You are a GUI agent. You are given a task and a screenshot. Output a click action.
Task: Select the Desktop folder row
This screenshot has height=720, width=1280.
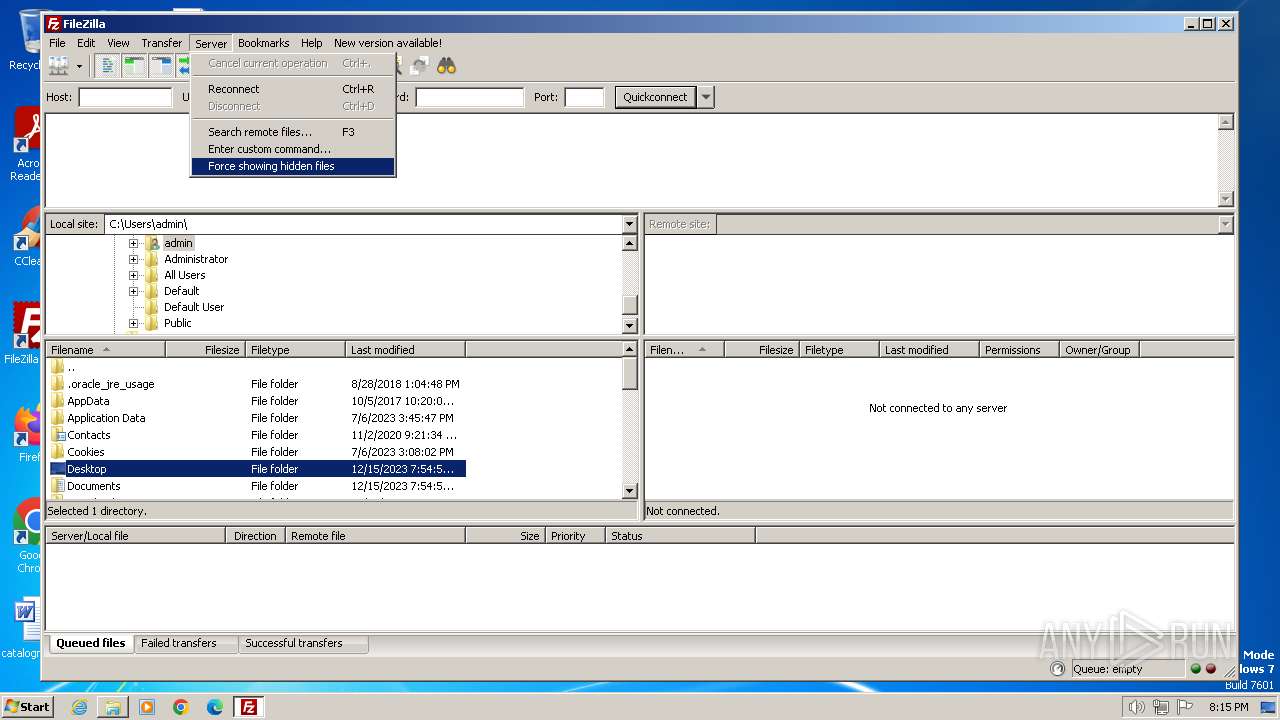point(255,469)
